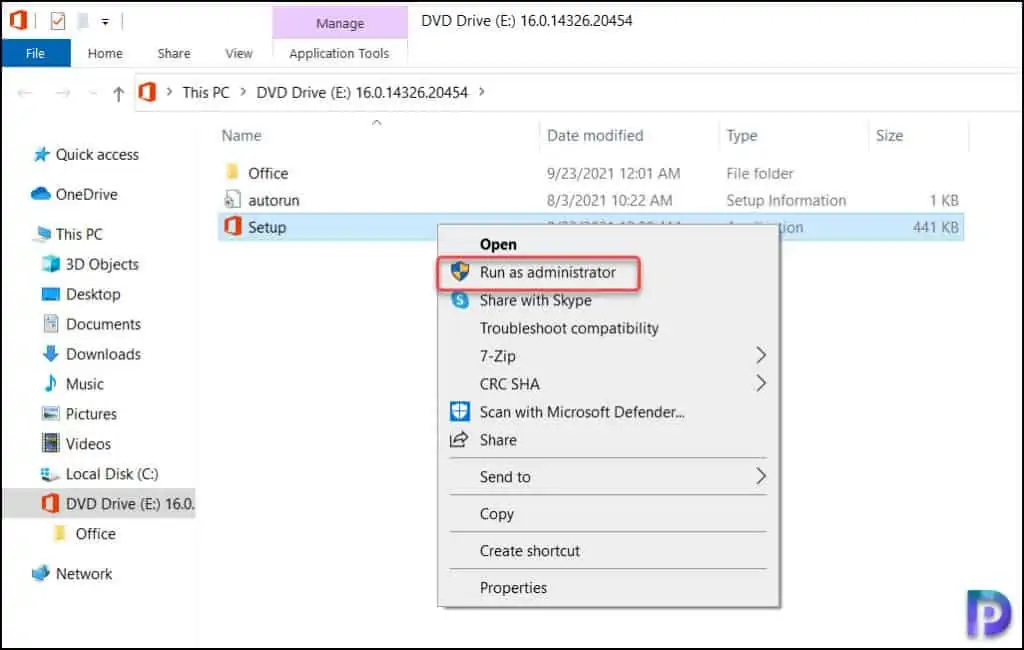This screenshot has height=650, width=1024.
Task: Expand the Send to submenu arrow
Action: [761, 476]
